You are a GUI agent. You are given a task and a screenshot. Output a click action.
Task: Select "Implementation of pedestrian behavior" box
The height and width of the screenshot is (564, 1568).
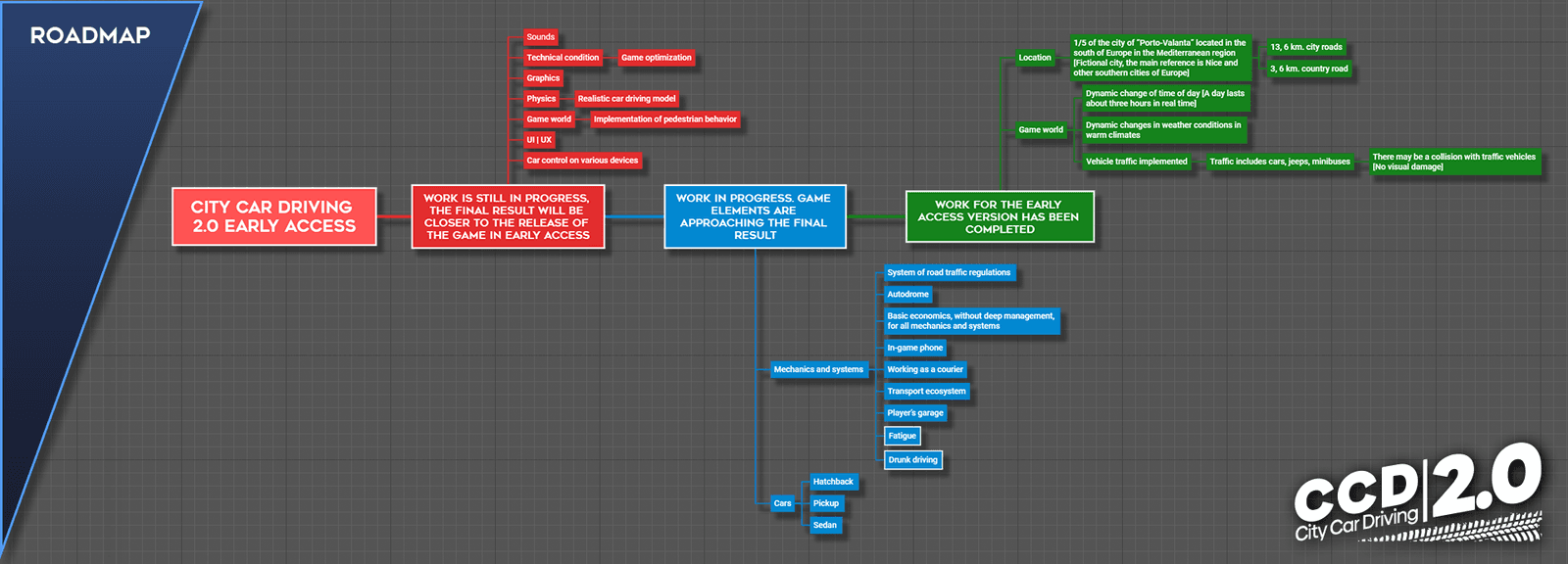(665, 119)
